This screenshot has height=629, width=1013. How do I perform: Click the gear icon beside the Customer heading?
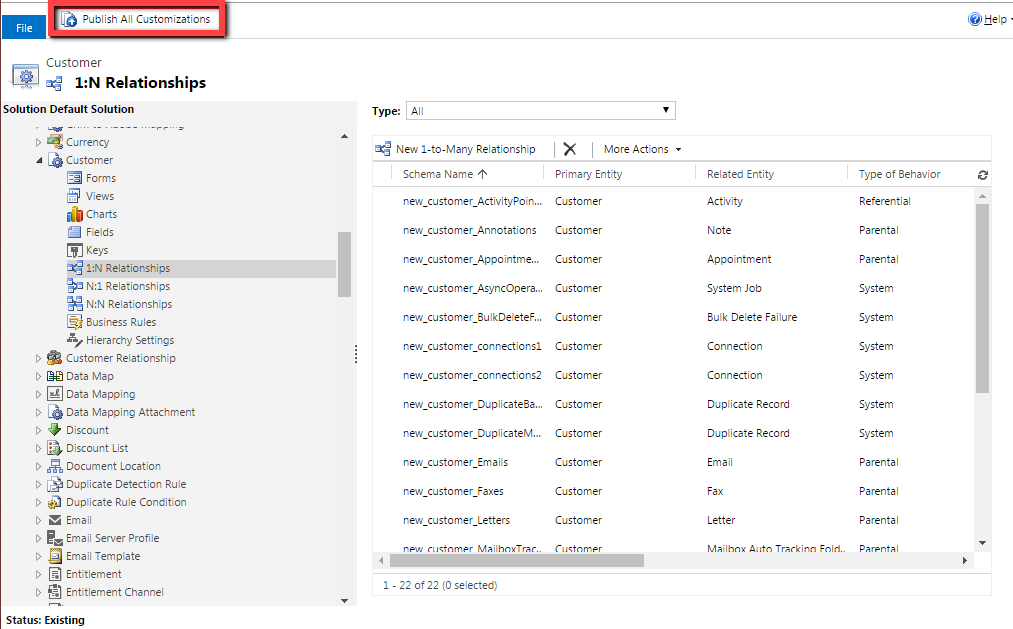coord(23,74)
